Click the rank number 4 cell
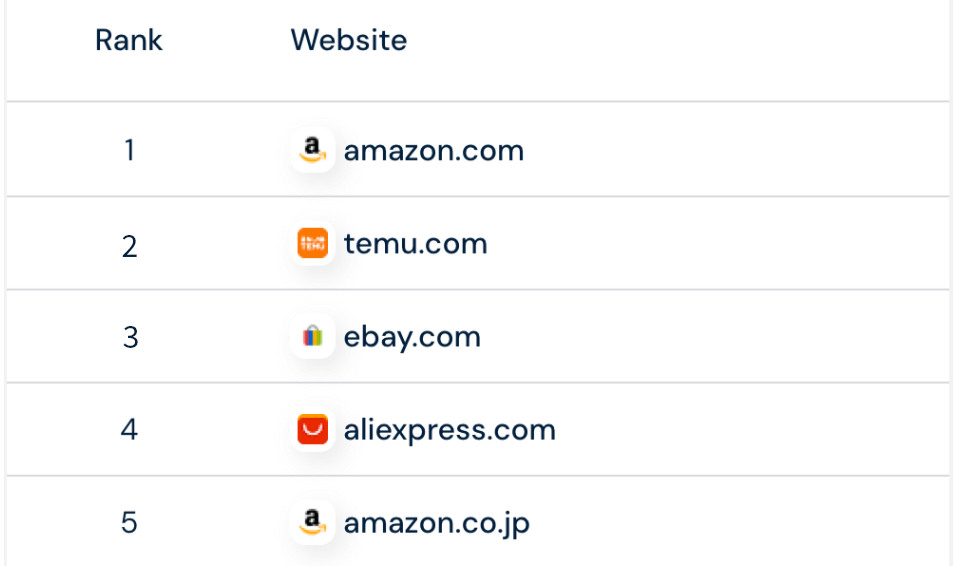The image size is (957, 566). pos(129,430)
